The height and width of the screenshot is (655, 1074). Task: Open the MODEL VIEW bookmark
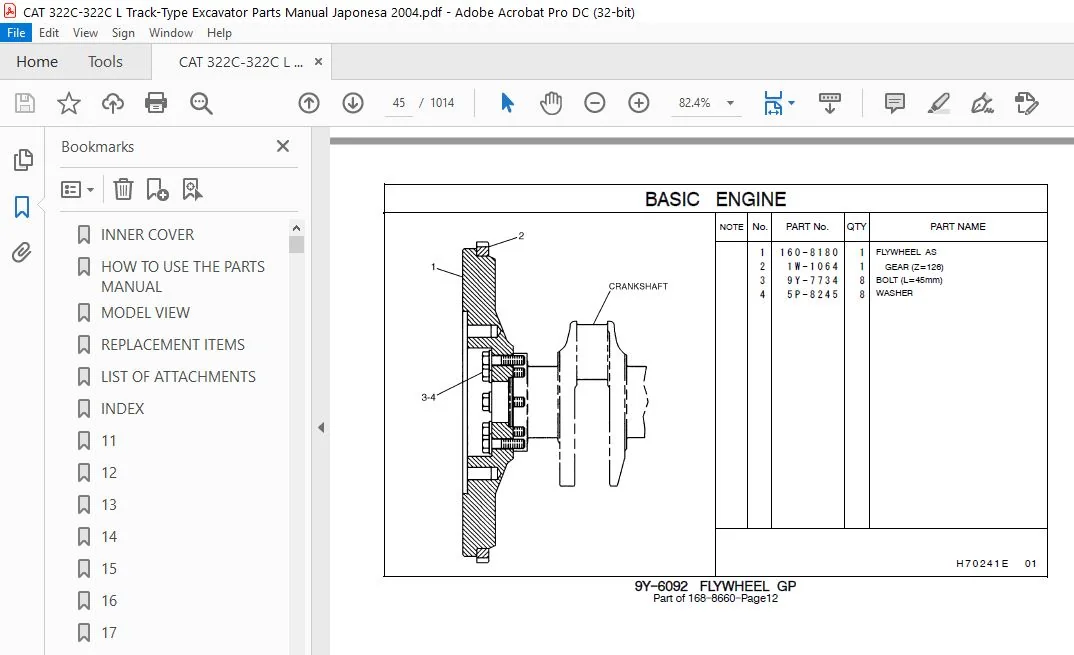(145, 312)
